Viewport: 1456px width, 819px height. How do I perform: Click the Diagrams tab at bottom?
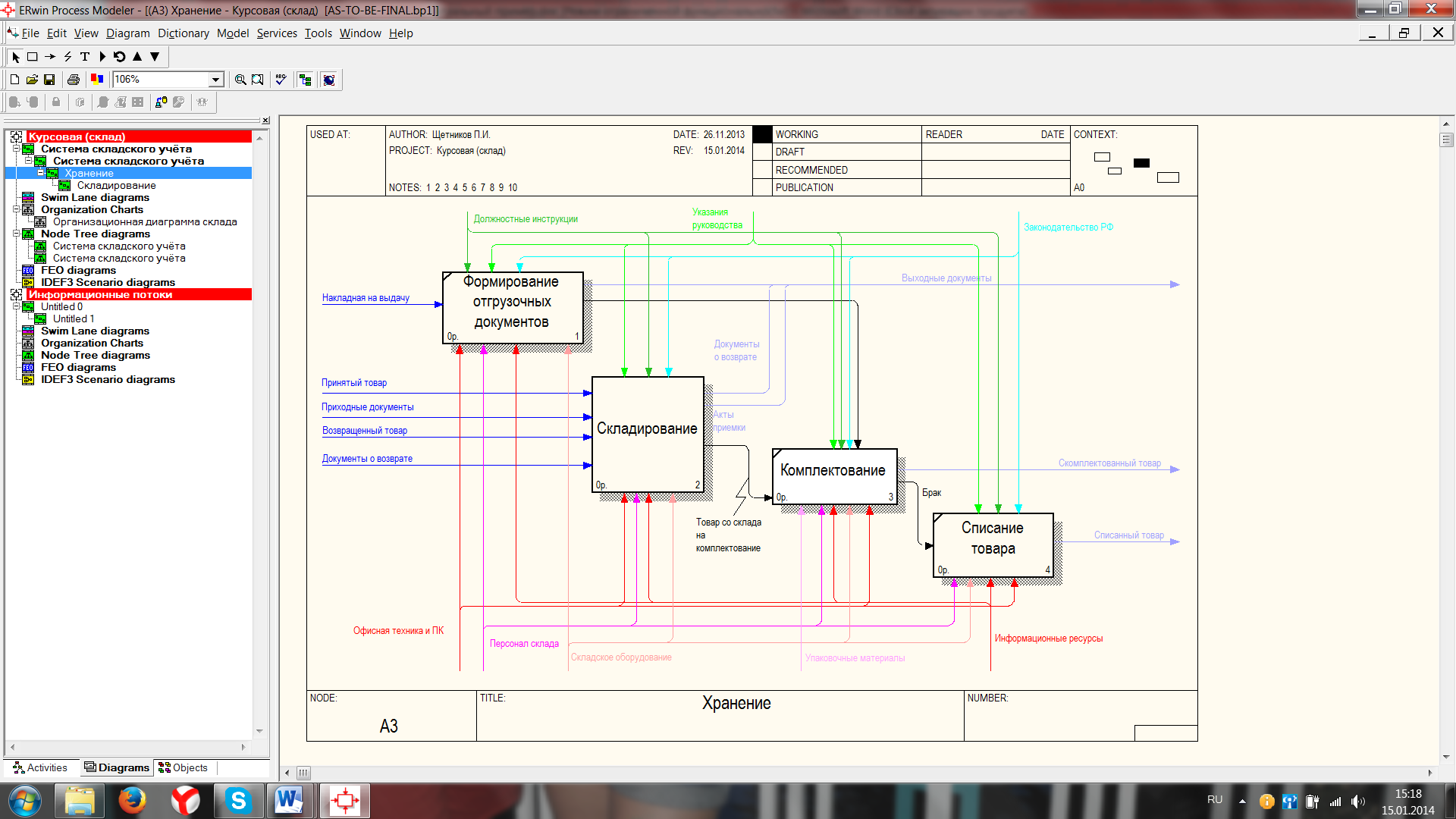pyautogui.click(x=113, y=767)
